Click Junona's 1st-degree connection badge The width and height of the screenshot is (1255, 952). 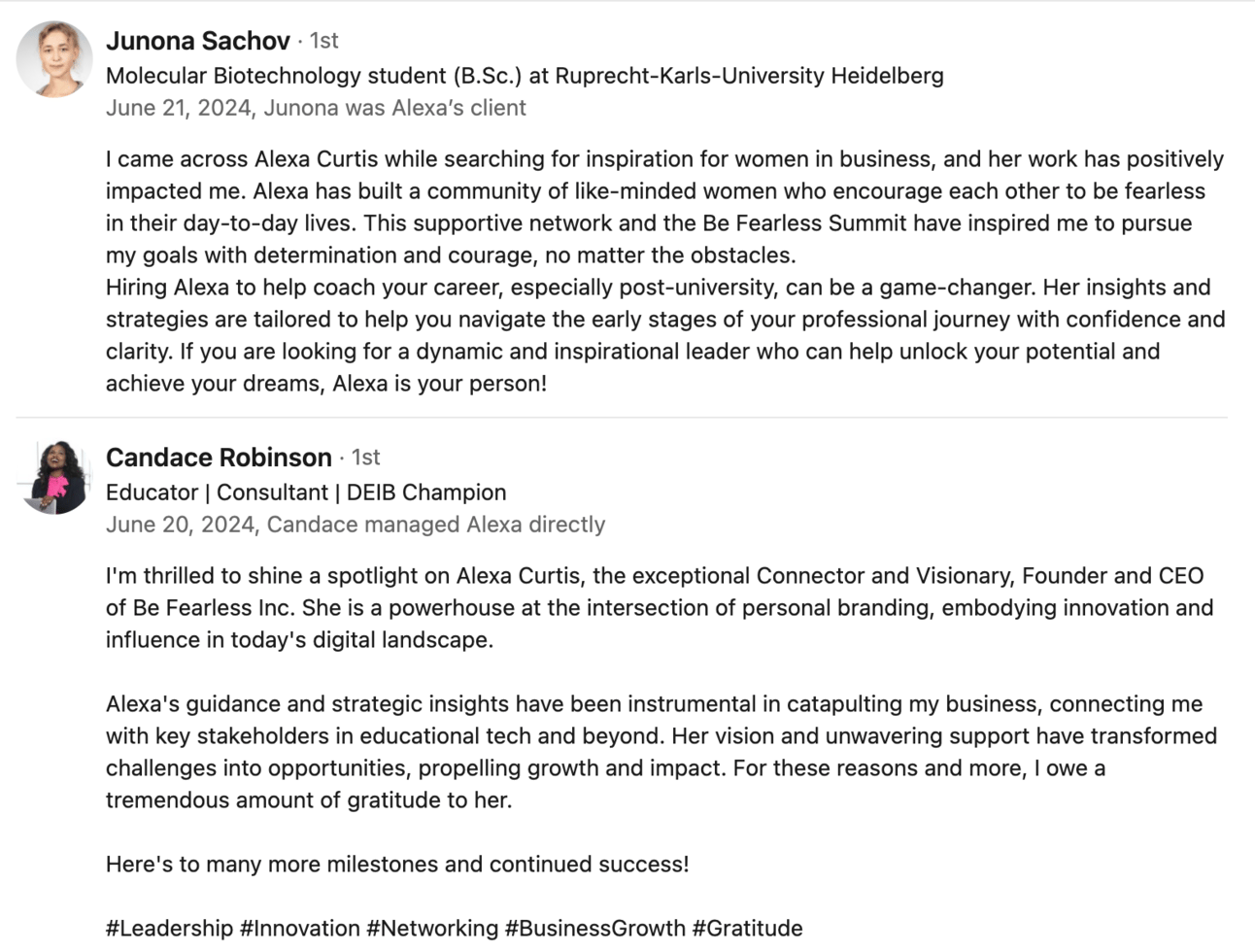tap(324, 41)
